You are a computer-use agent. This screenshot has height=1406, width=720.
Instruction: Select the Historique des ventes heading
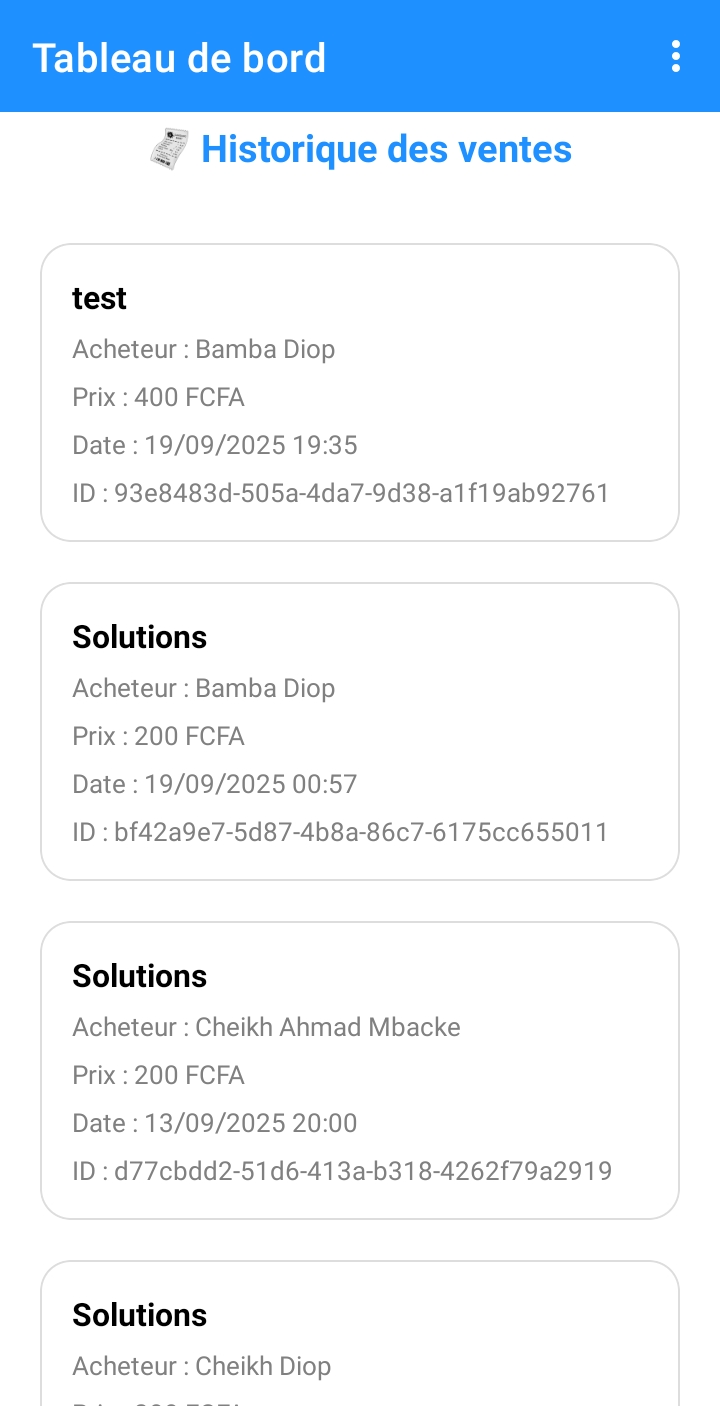pyautogui.click(x=386, y=150)
